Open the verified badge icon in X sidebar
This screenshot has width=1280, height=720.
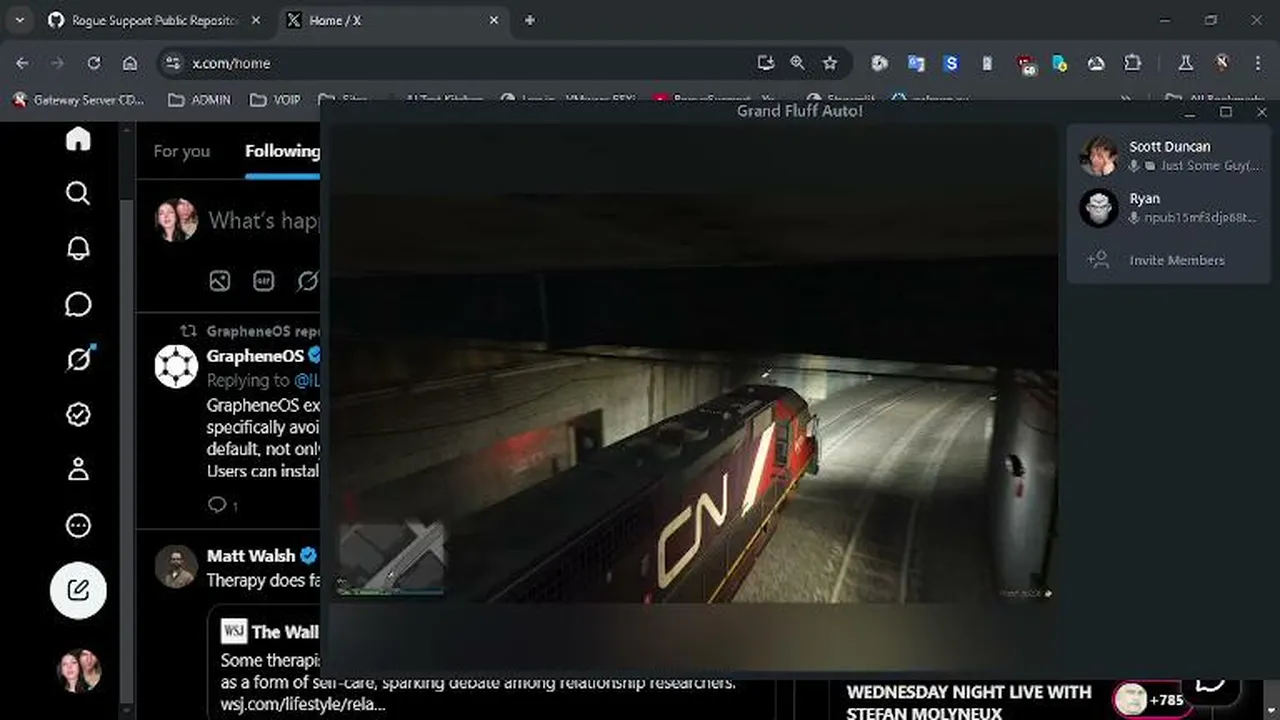pyautogui.click(x=78, y=414)
